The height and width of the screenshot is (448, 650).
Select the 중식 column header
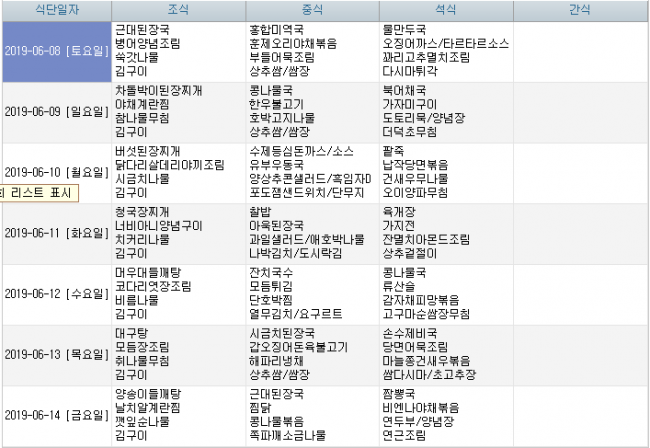point(311,10)
